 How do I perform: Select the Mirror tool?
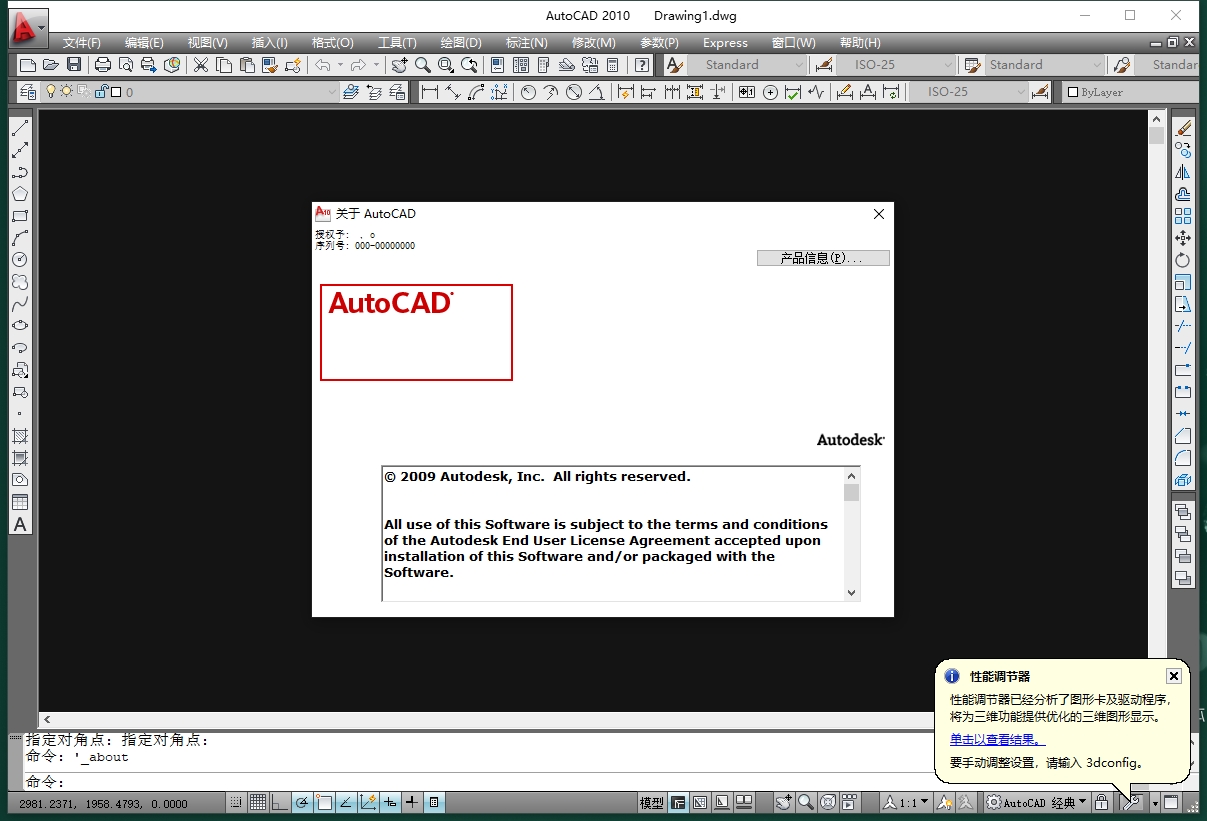tap(1183, 172)
